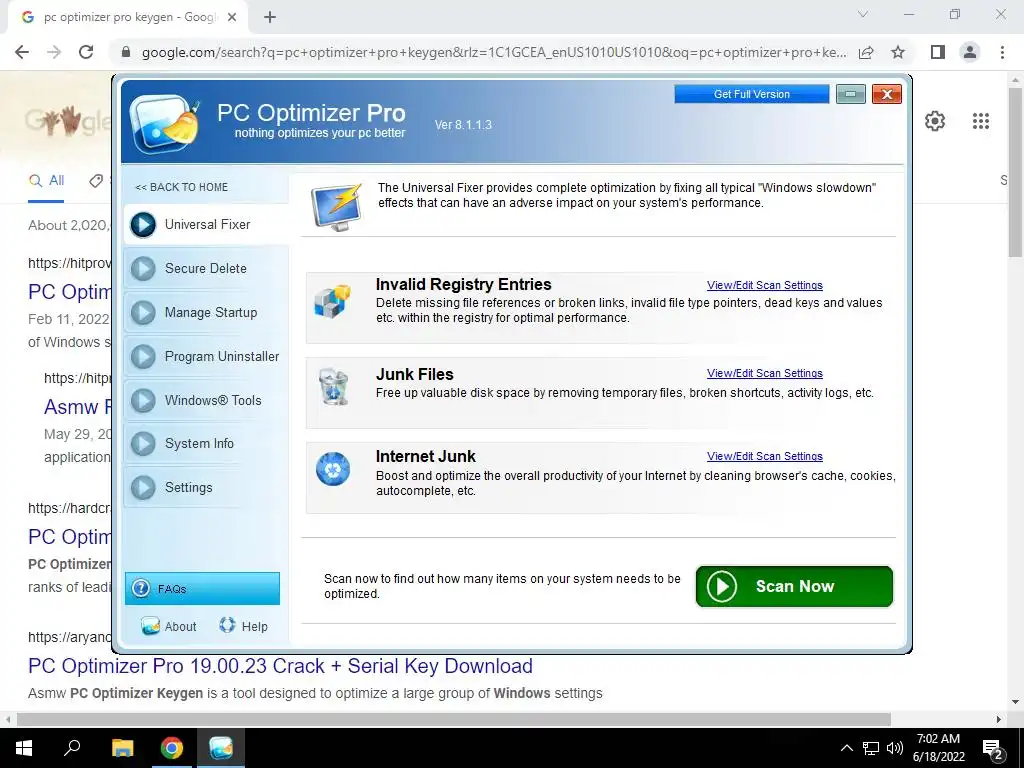Open Program Uninstaller section
The height and width of the screenshot is (768, 1024).
[x=206, y=357]
